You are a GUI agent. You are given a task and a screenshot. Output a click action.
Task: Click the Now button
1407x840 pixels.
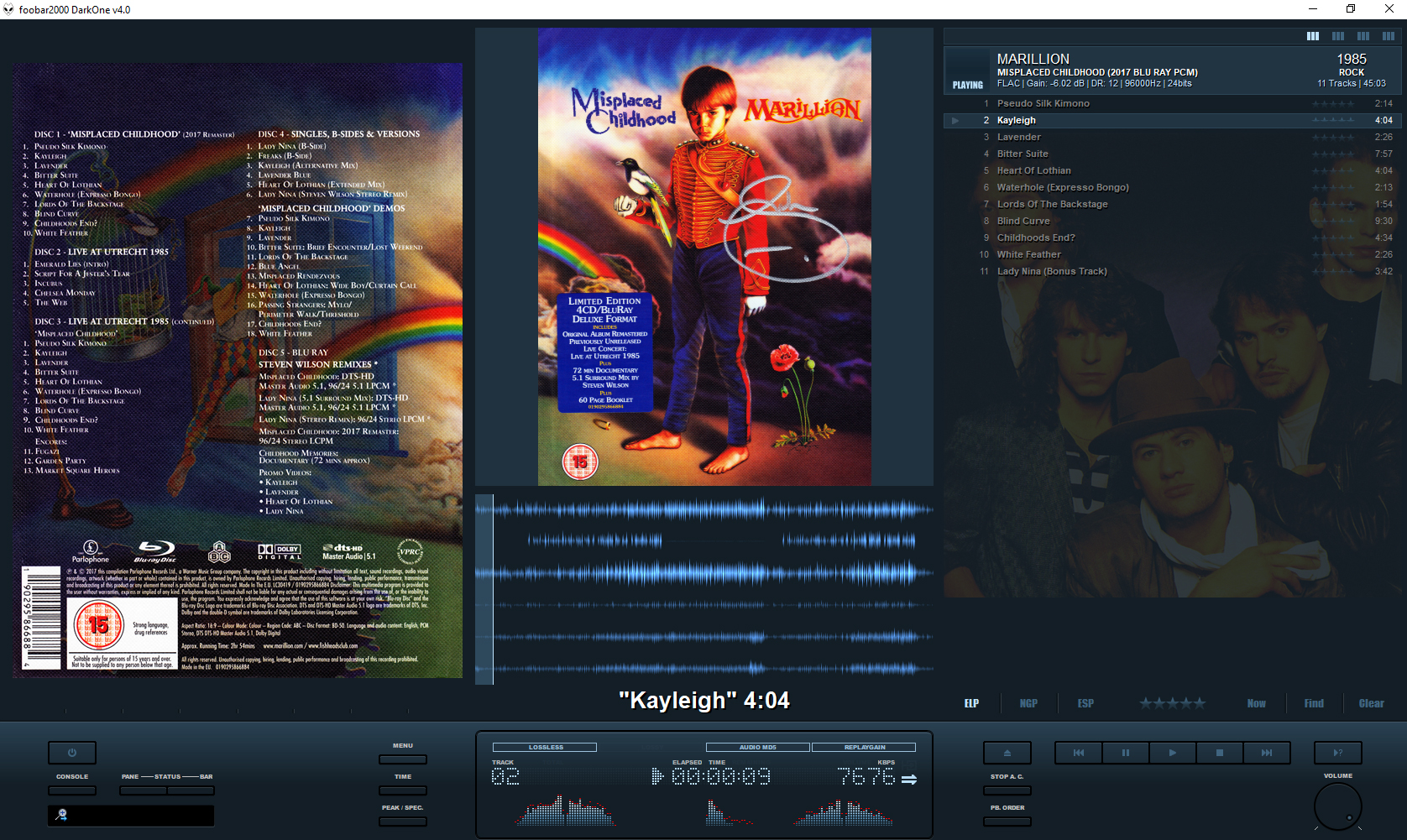coord(1256,703)
